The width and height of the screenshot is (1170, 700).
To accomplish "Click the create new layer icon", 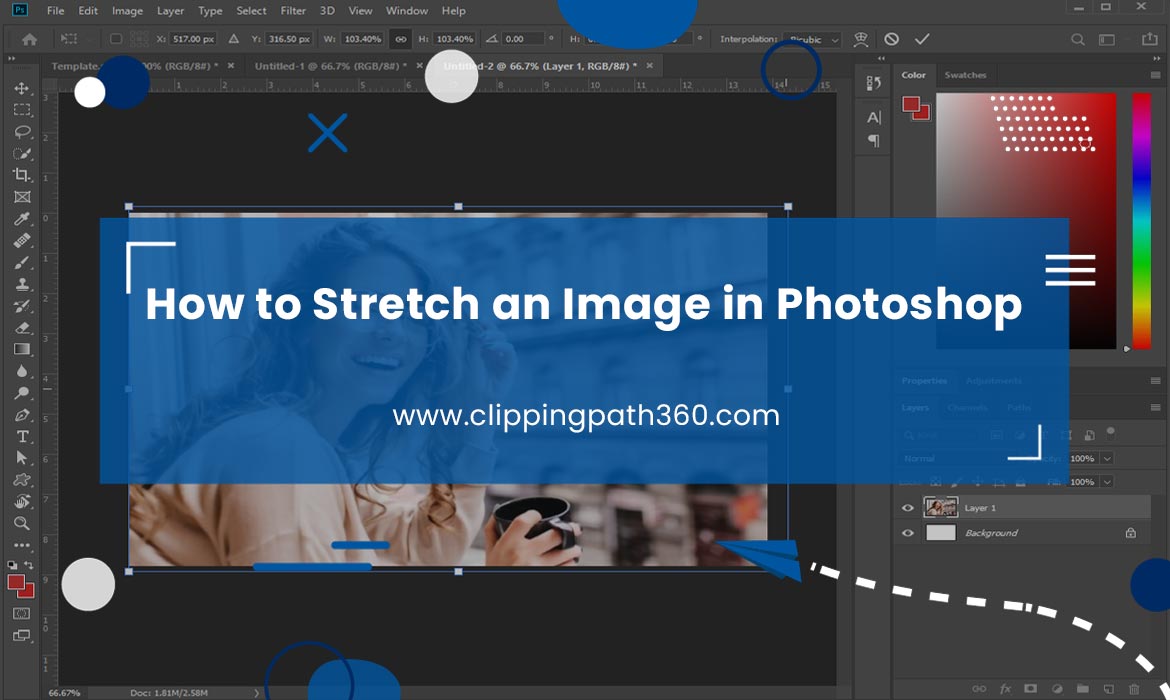I will point(1109,689).
